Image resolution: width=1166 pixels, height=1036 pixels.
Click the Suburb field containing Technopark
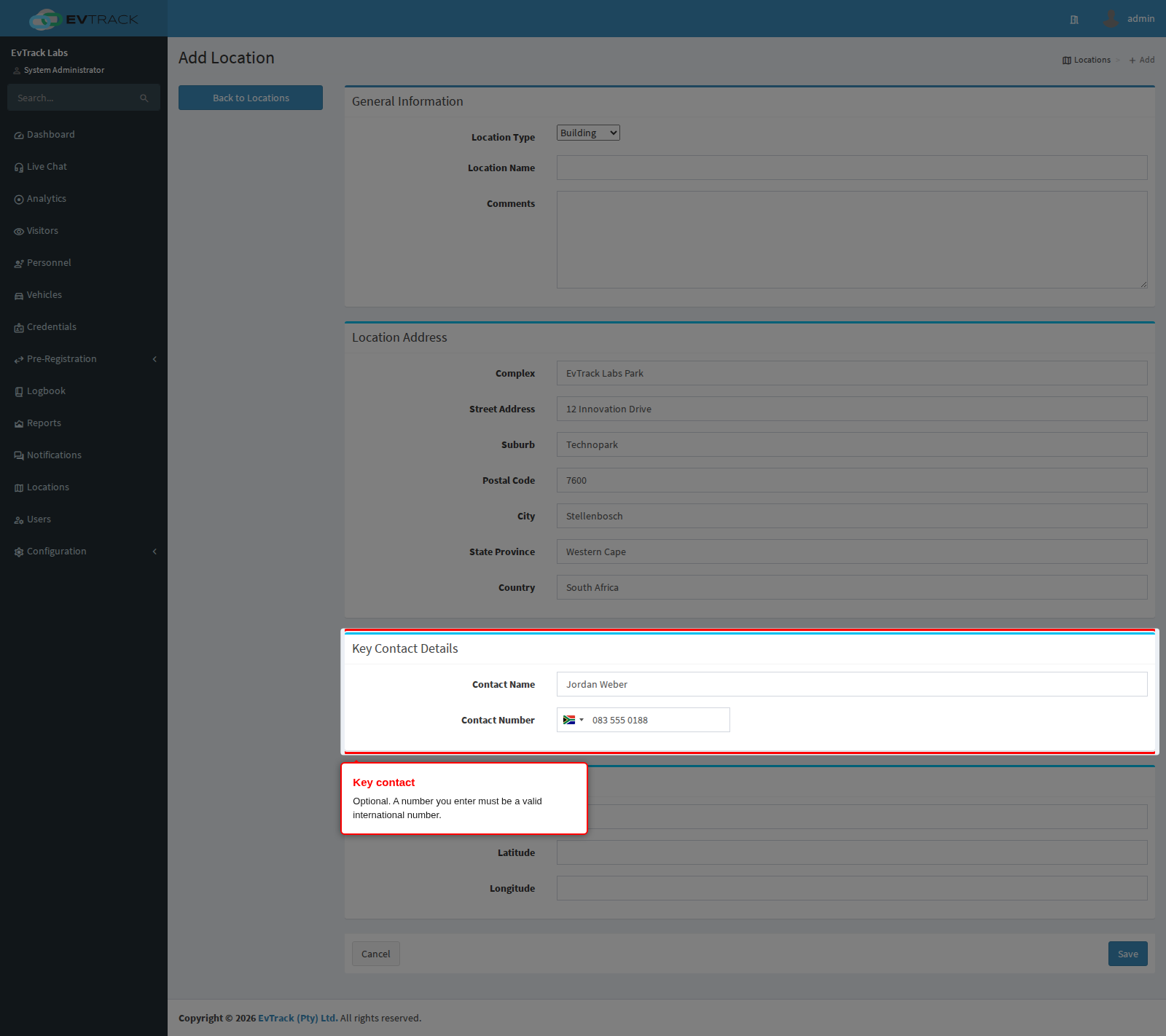[x=852, y=444]
